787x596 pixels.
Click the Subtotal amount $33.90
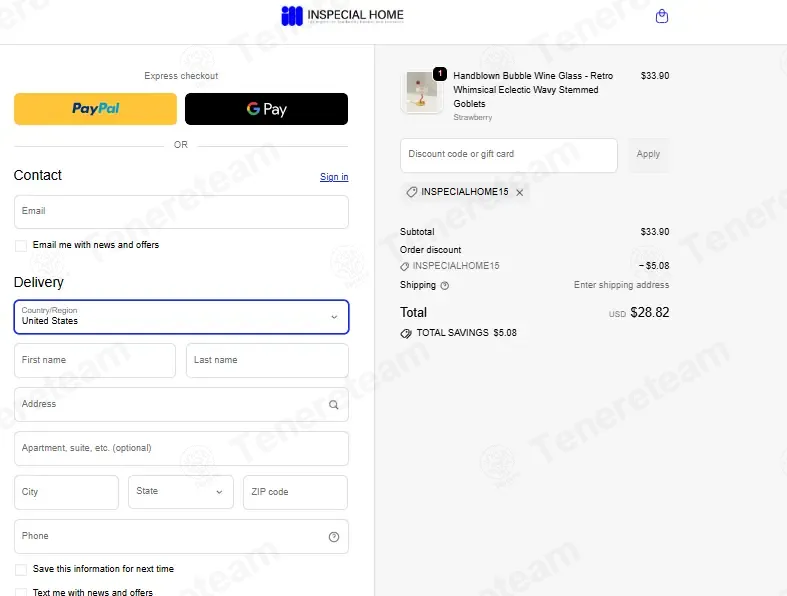coord(654,232)
